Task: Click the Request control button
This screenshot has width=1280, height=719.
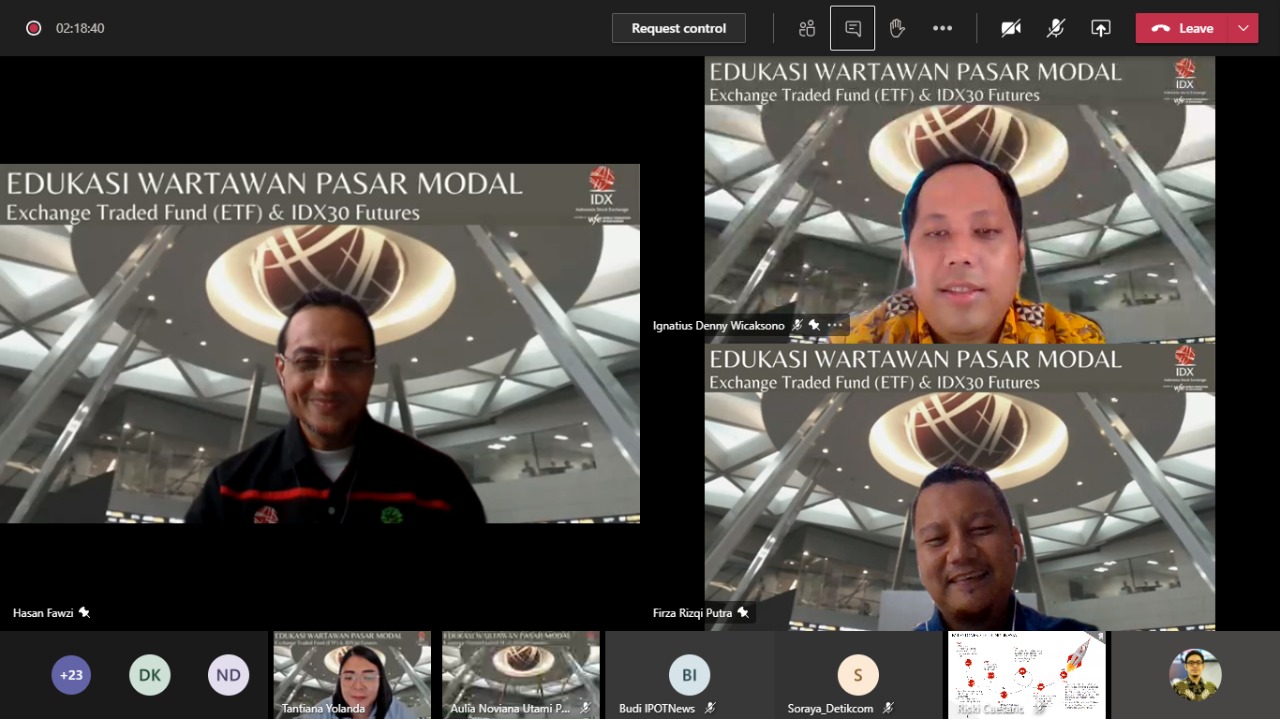Action: (x=678, y=28)
